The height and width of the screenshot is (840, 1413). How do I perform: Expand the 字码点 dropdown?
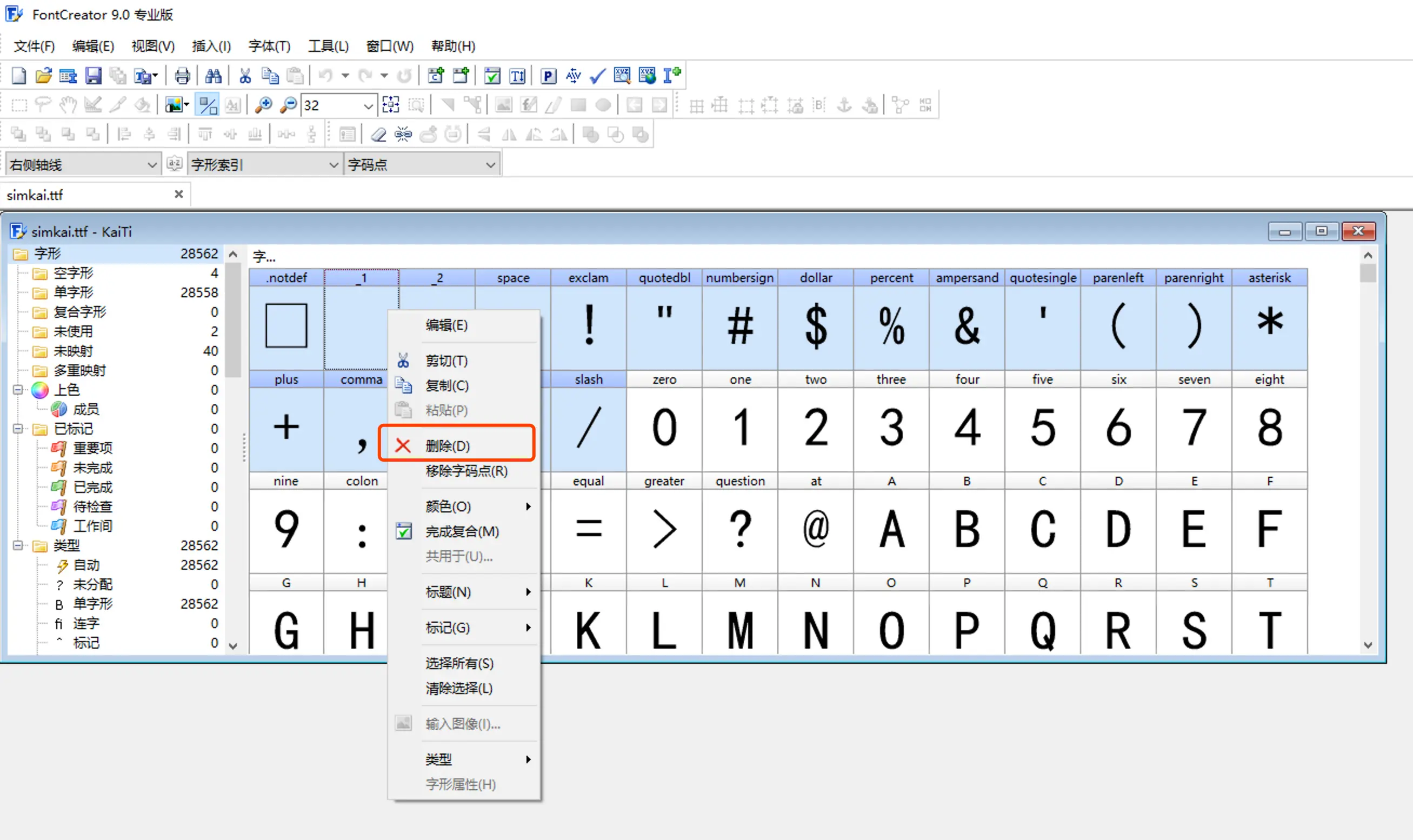click(x=490, y=165)
